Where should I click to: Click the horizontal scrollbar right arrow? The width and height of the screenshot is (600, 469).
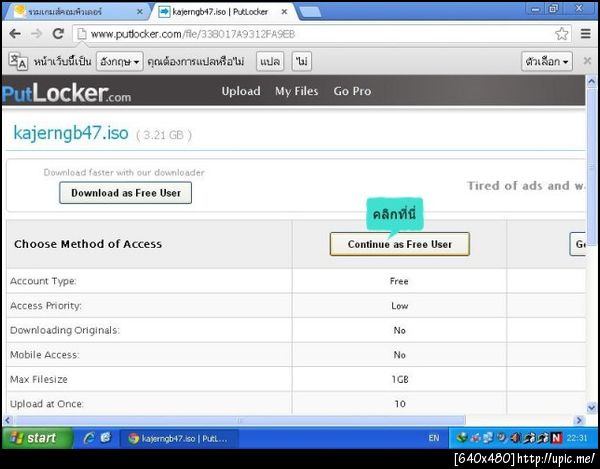coord(579,420)
